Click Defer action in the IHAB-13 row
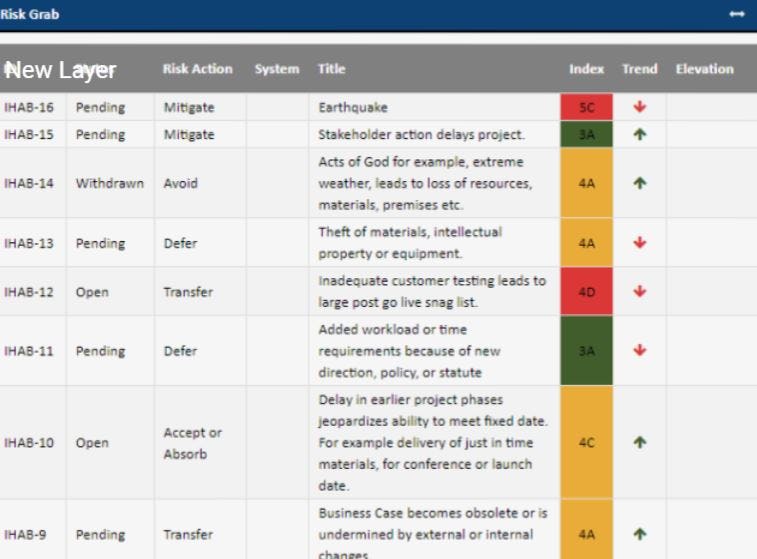The height and width of the screenshot is (559, 757). (180, 243)
